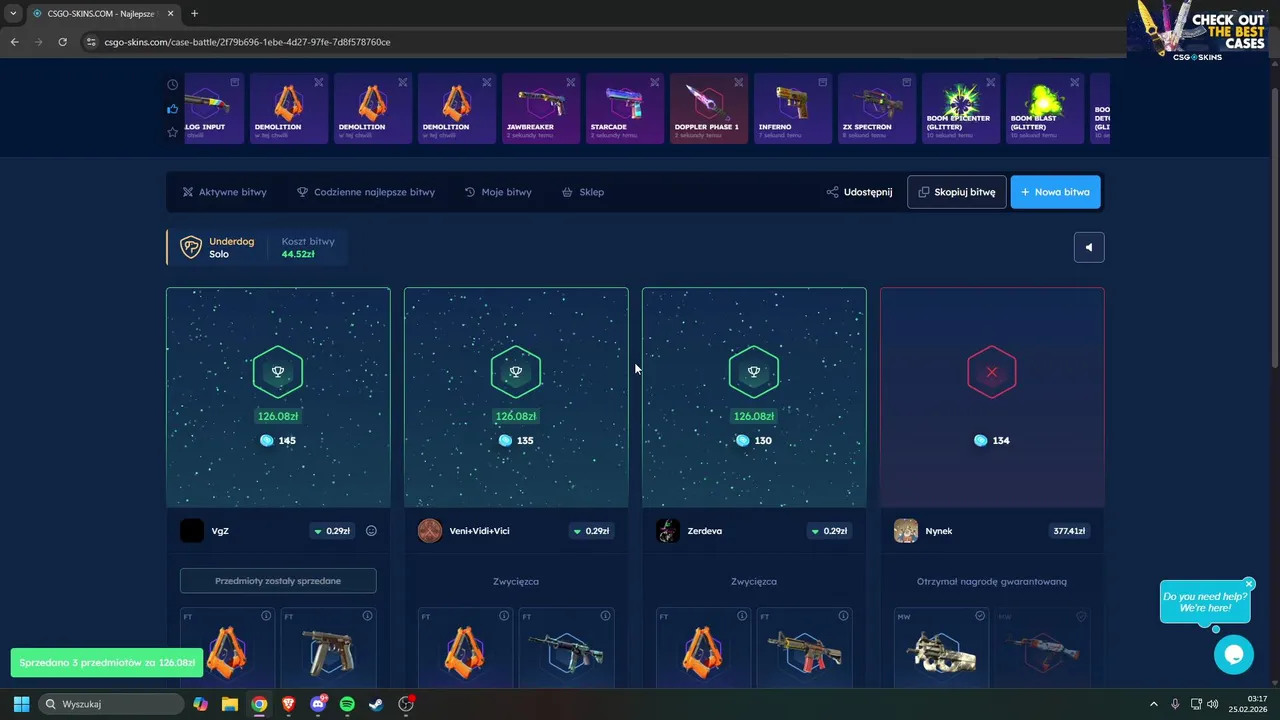
Task: Close the 'Do you need help?' chat bubble
Action: tap(1249, 583)
